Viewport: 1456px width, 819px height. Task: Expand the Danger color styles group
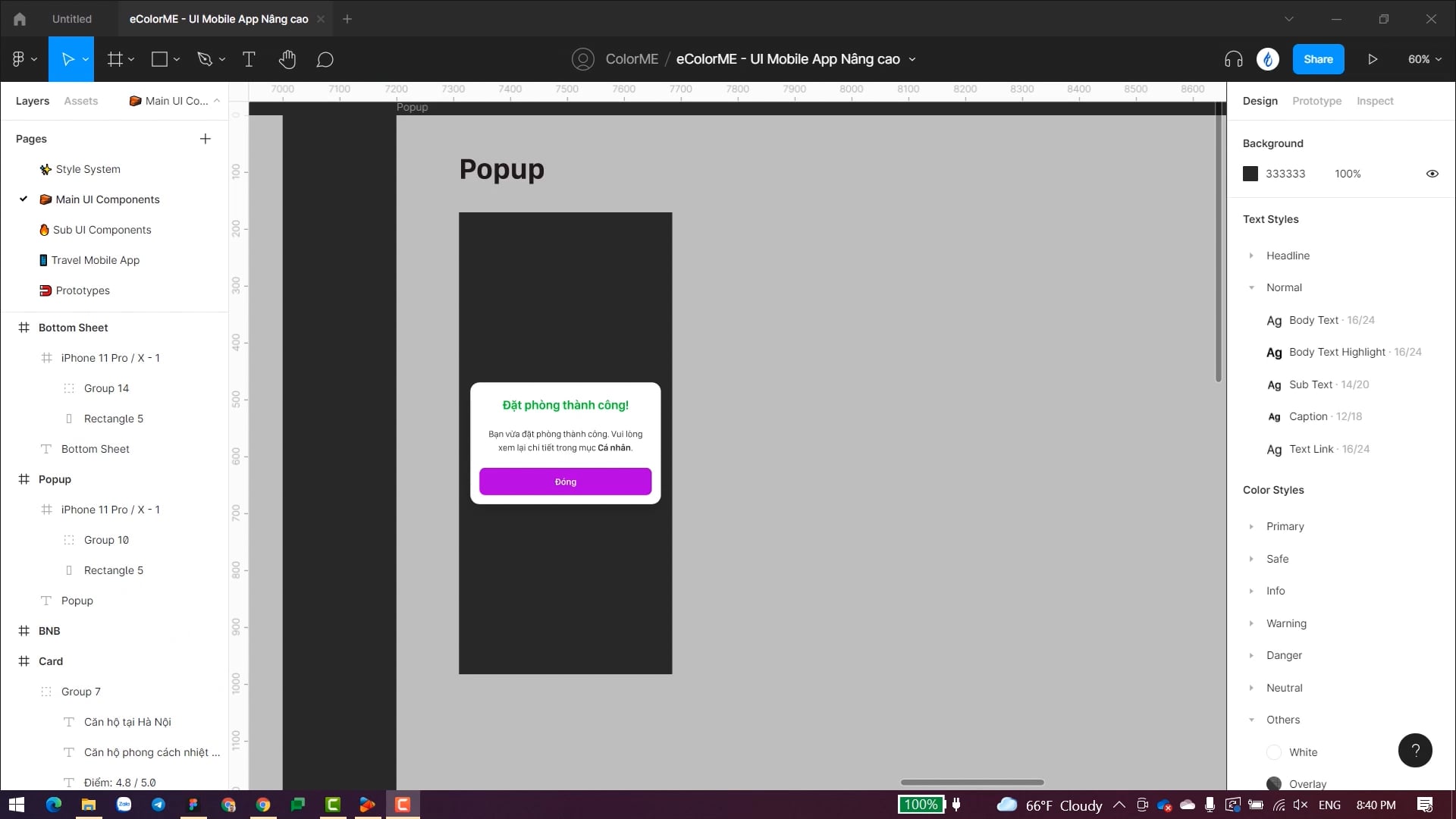pyautogui.click(x=1251, y=655)
